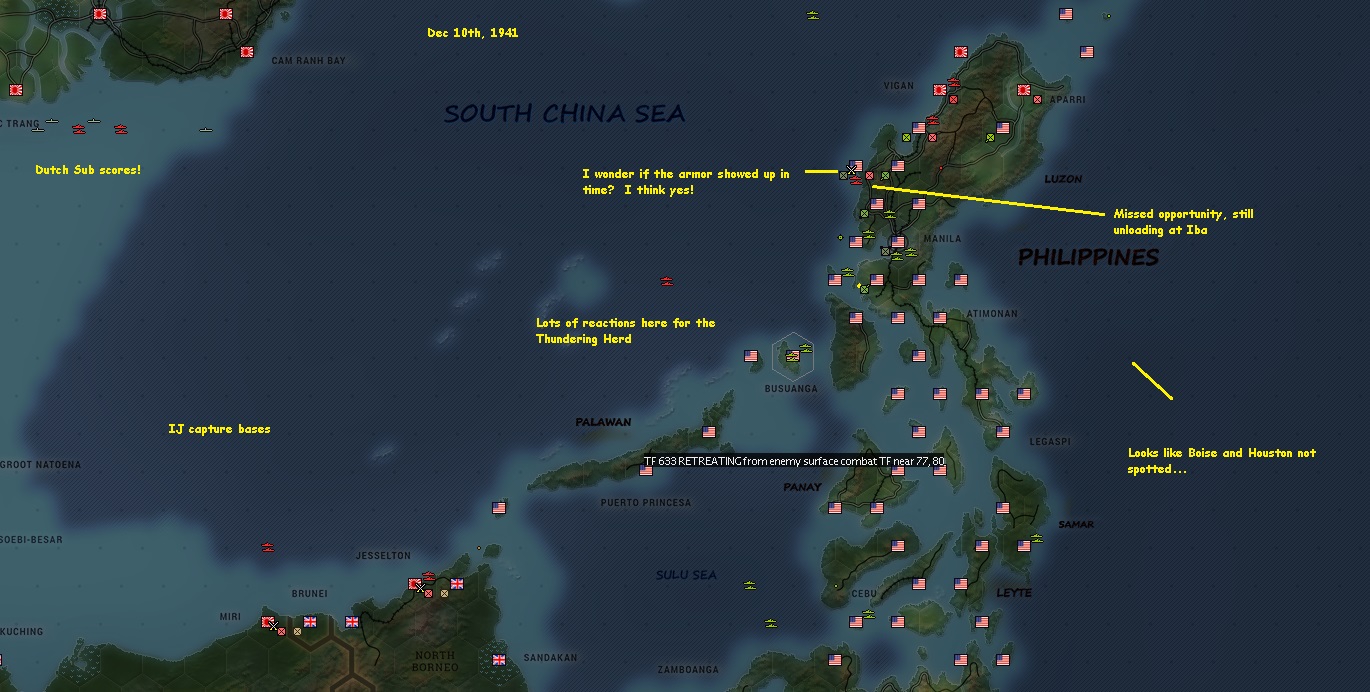Screen dimensions: 1370x692
Task: Click the lone grey submarine icon south of Cam Ranh Bay
Action: click(x=205, y=130)
